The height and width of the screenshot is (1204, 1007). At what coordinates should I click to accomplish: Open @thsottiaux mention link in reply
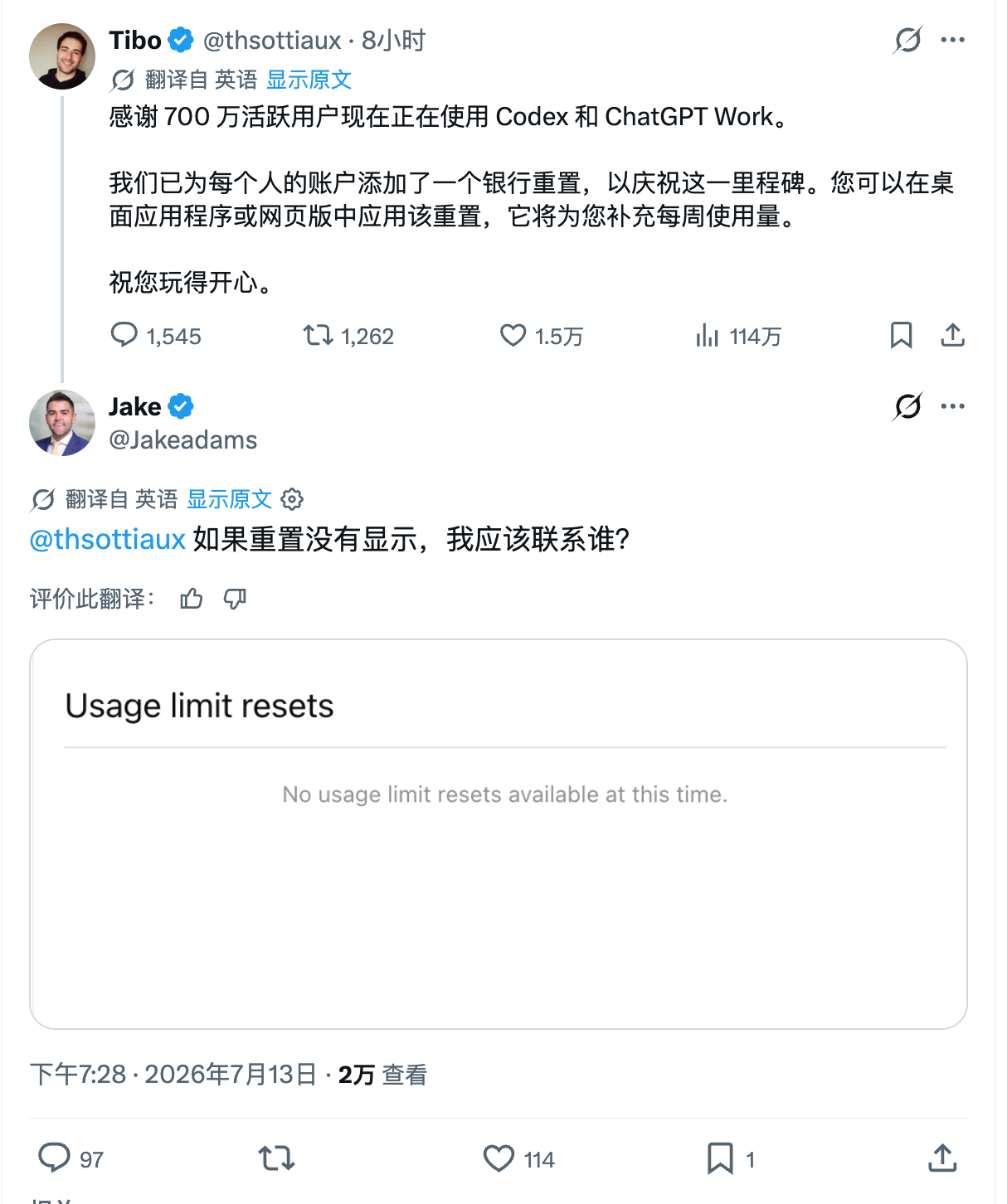pyautogui.click(x=107, y=540)
